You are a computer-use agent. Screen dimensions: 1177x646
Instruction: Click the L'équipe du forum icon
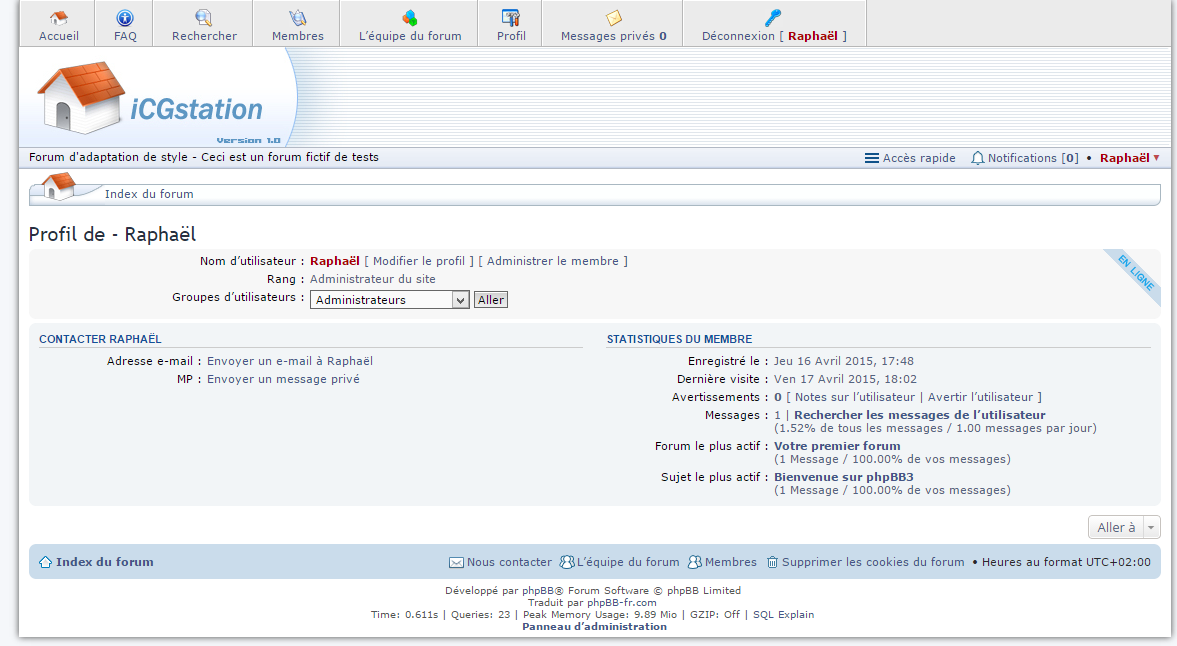410,18
